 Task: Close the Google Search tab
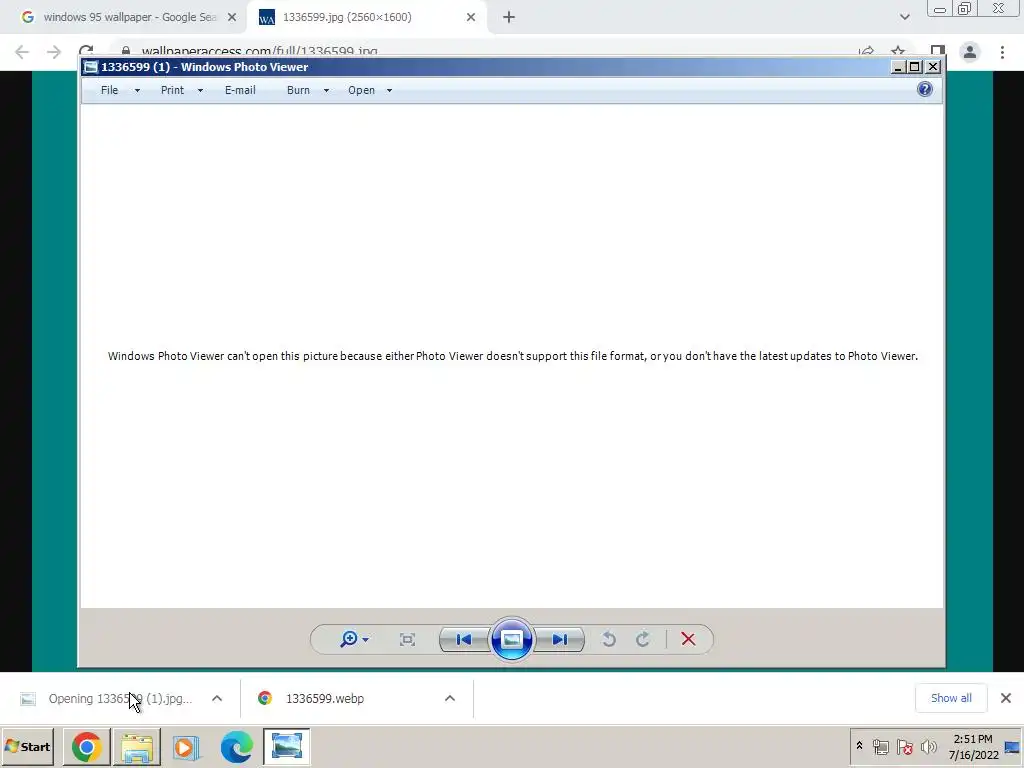pyautogui.click(x=232, y=17)
